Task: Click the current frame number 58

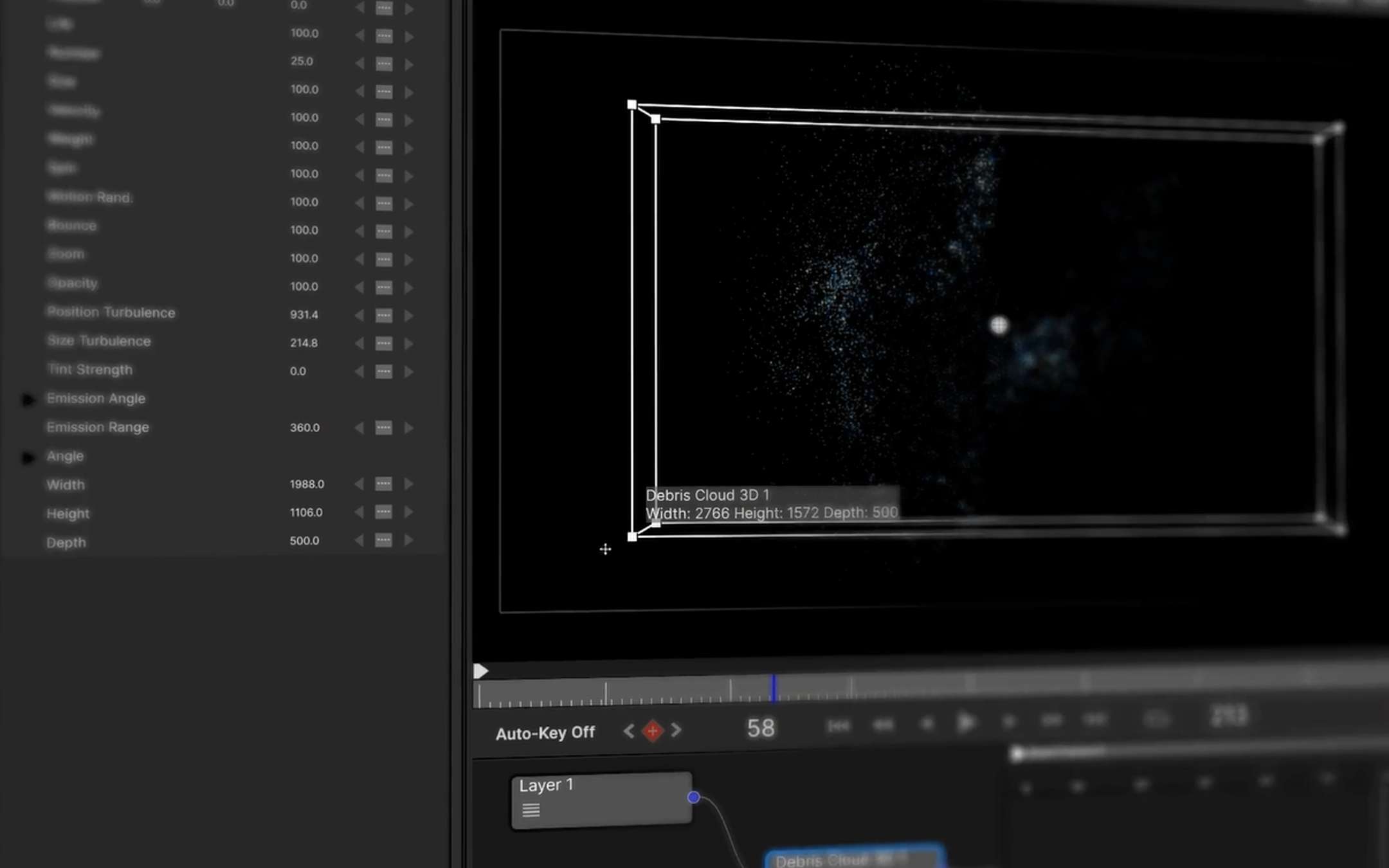Action: 761,728
